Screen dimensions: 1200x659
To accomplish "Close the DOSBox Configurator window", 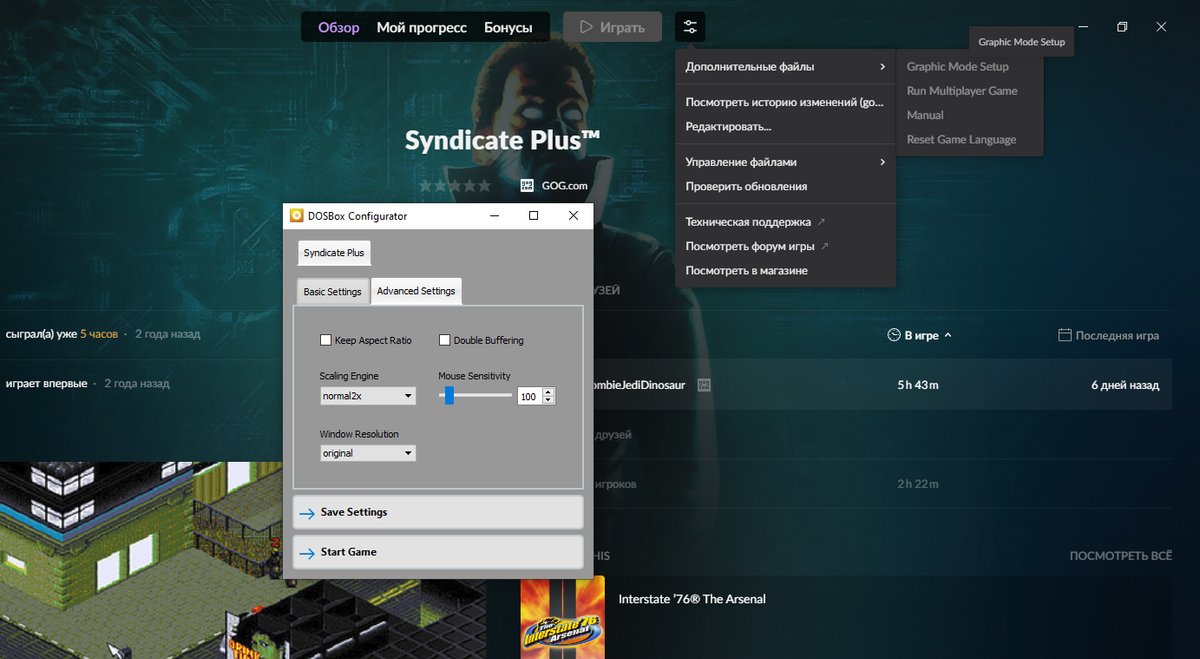I will tap(573, 215).
